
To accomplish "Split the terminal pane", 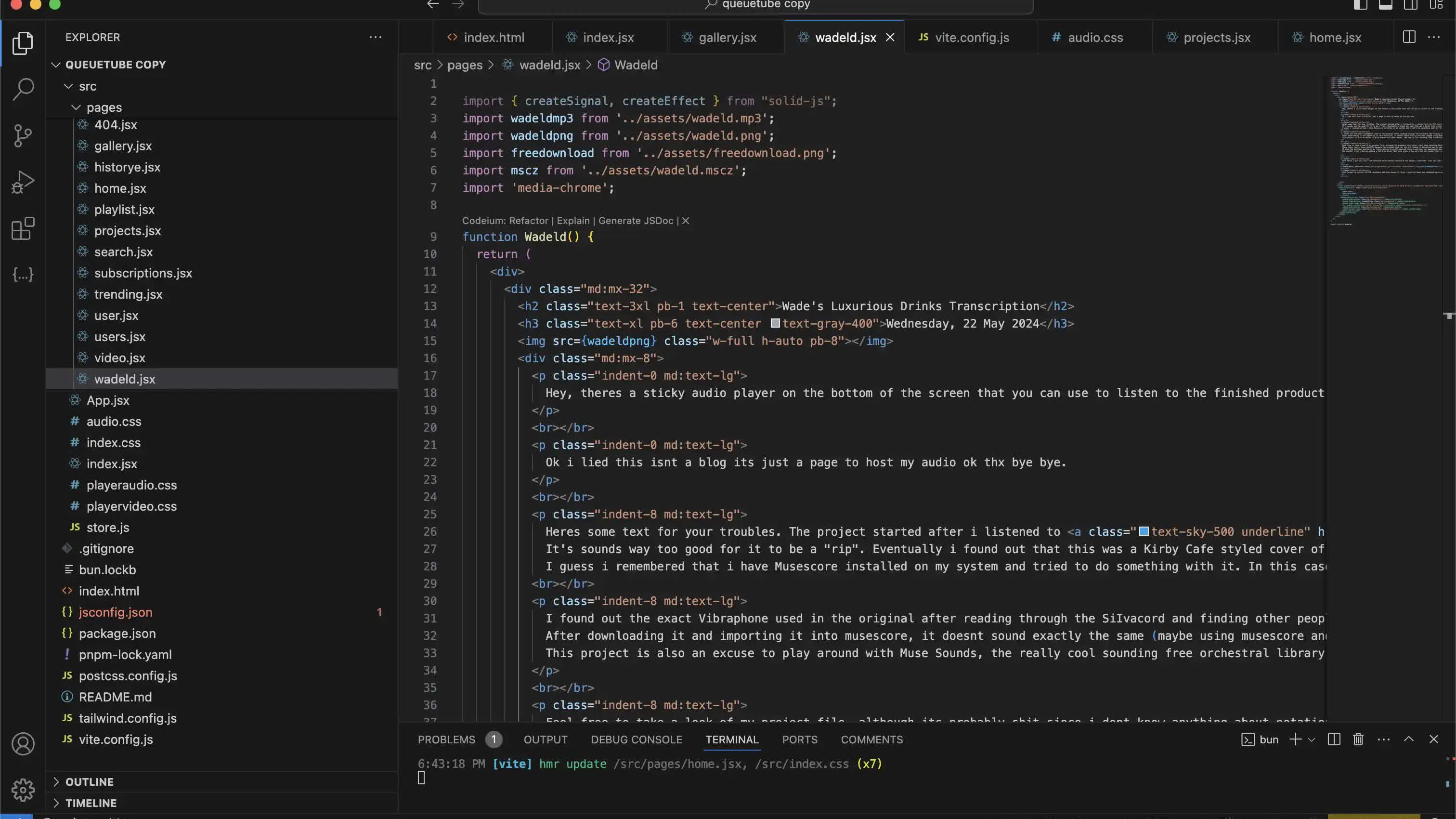I will (1334, 739).
